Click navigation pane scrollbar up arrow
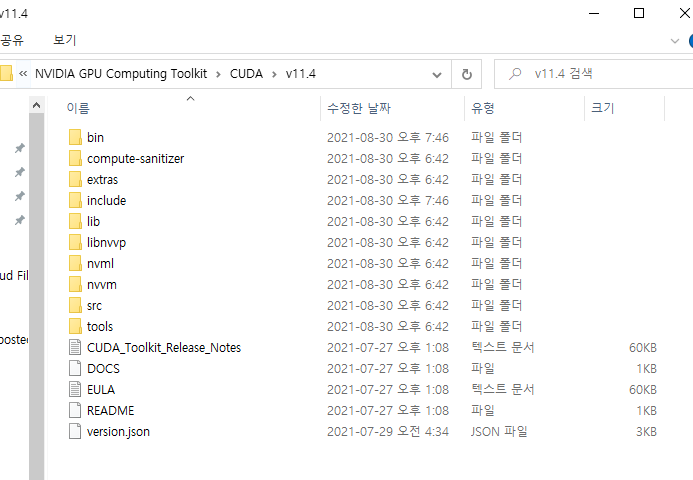Viewport: 693px width, 480px height. pos(37,105)
